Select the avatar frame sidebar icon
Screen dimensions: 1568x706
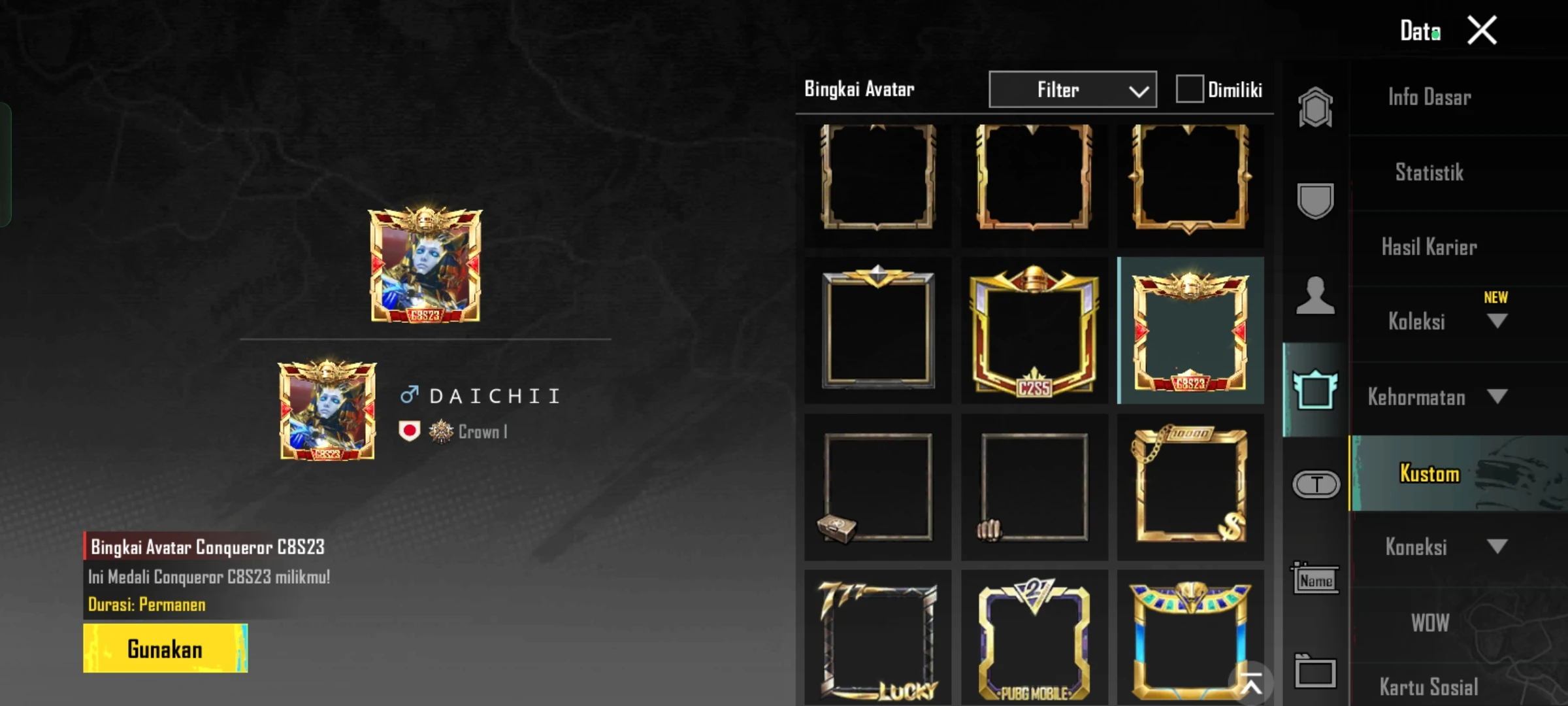(x=1315, y=390)
